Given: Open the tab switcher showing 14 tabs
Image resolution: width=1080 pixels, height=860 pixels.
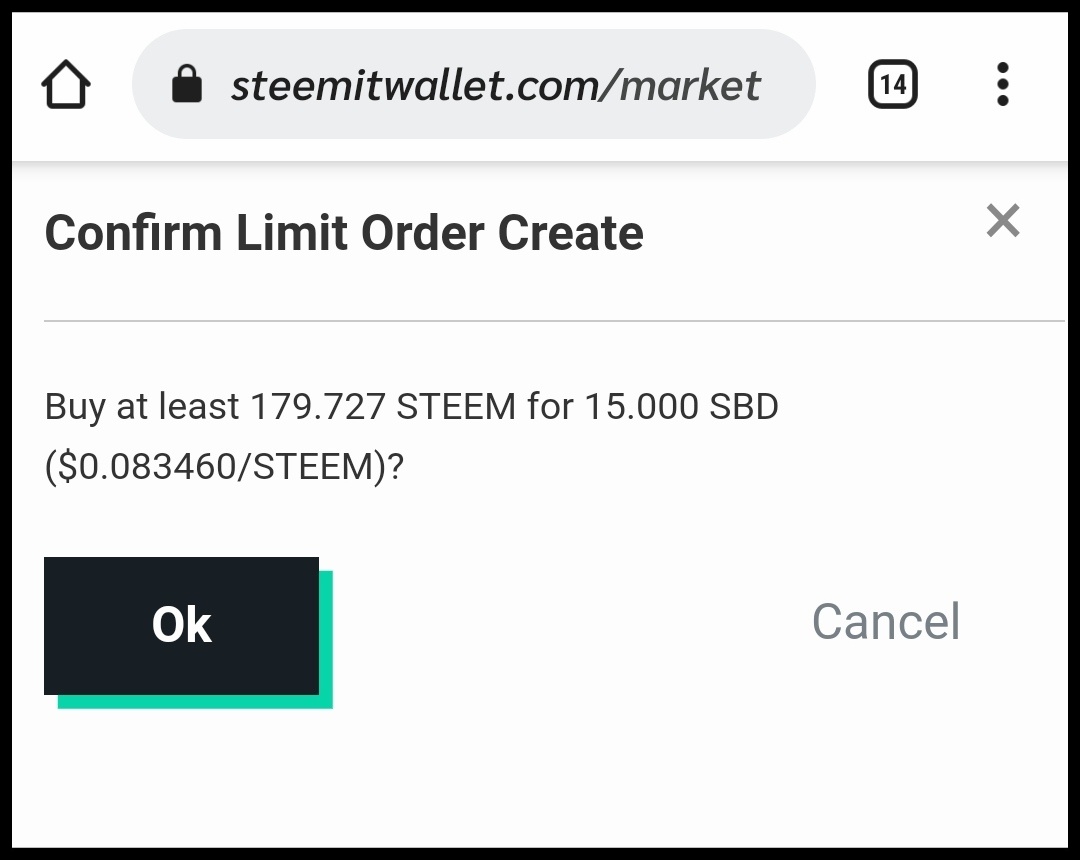Looking at the screenshot, I should (892, 85).
